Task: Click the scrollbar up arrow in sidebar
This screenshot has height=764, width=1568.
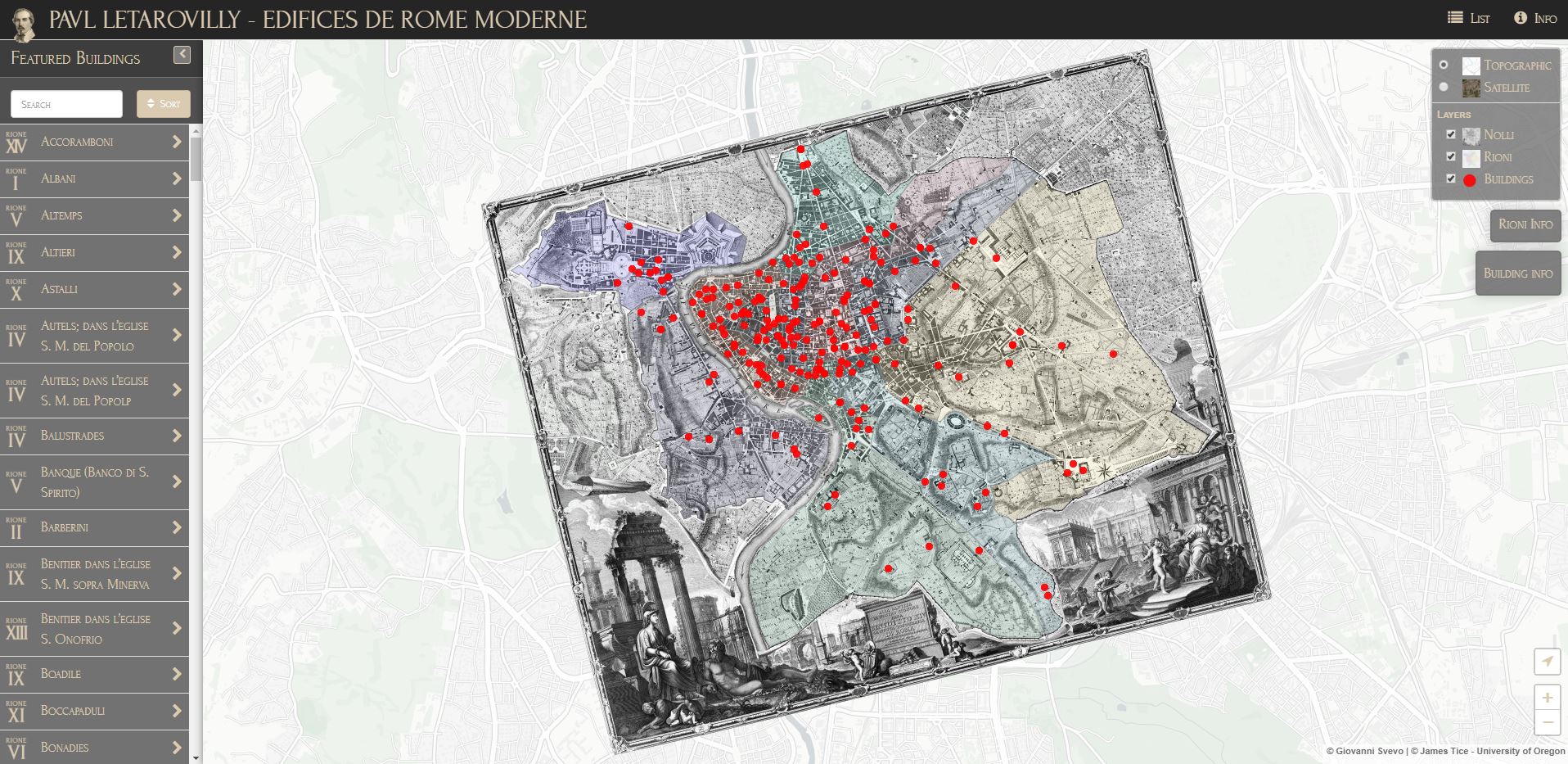Action: (x=196, y=129)
